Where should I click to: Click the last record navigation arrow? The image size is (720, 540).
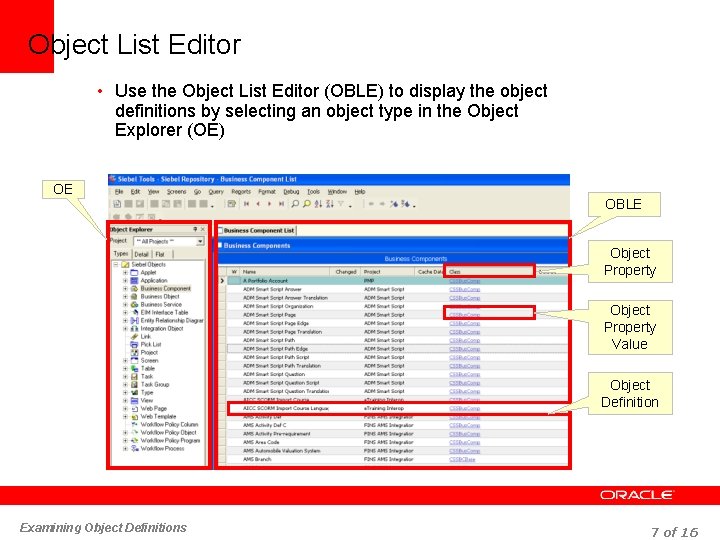pos(281,204)
